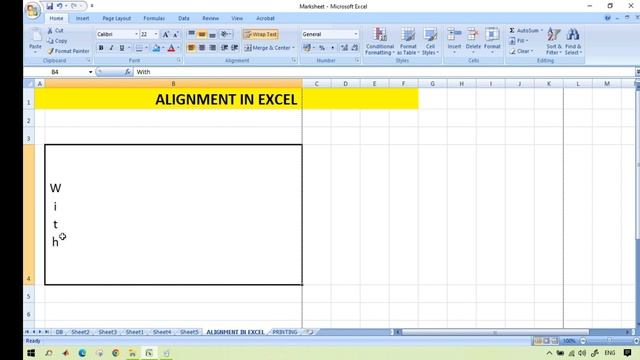Open the Review ribbon tab
The height and width of the screenshot is (360, 640).
click(210, 18)
